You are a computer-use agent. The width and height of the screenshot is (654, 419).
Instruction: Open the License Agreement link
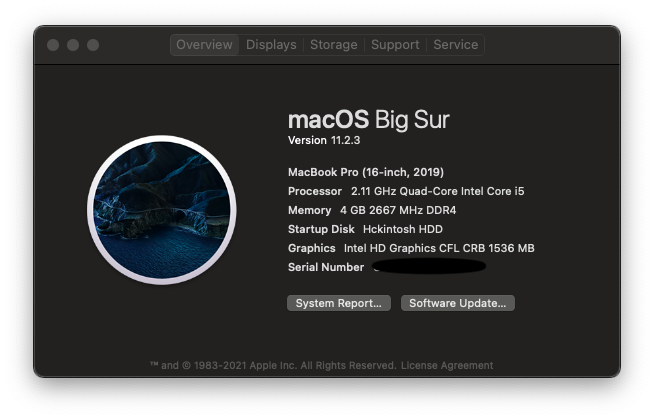tap(447, 366)
